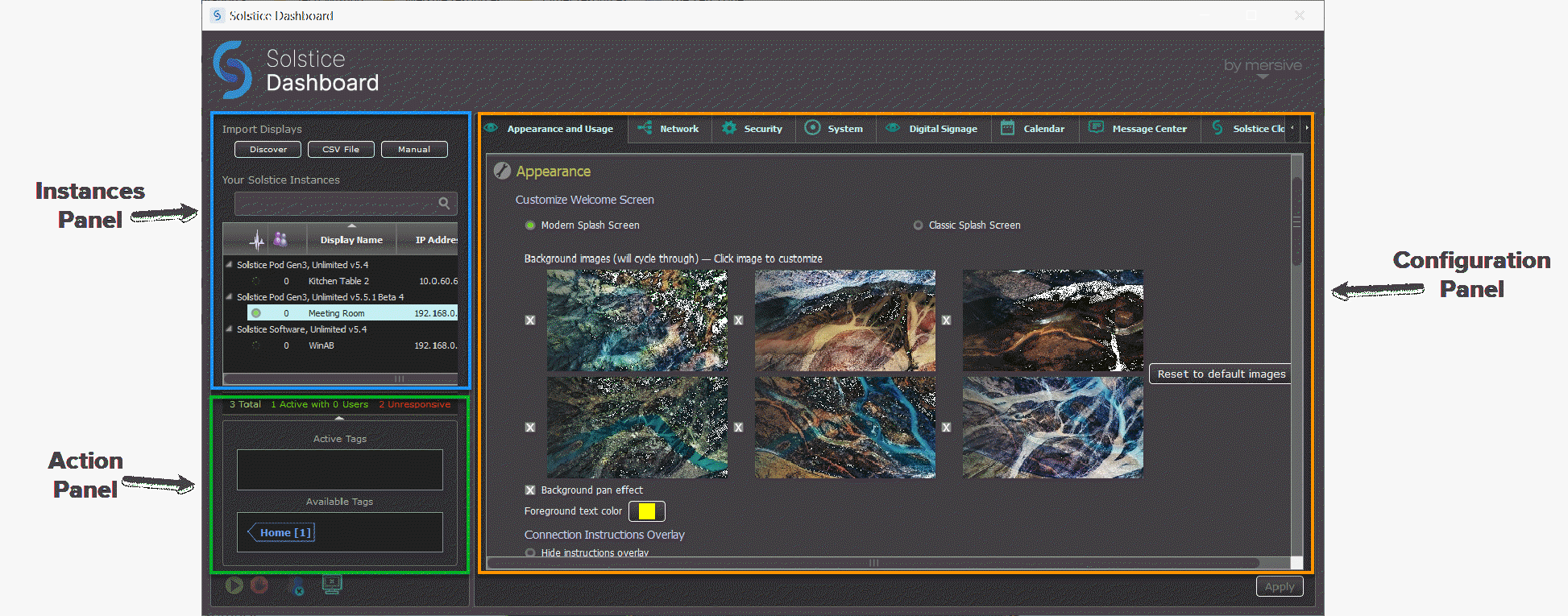Click the Kitchen Table 2 status indicator

point(255,281)
